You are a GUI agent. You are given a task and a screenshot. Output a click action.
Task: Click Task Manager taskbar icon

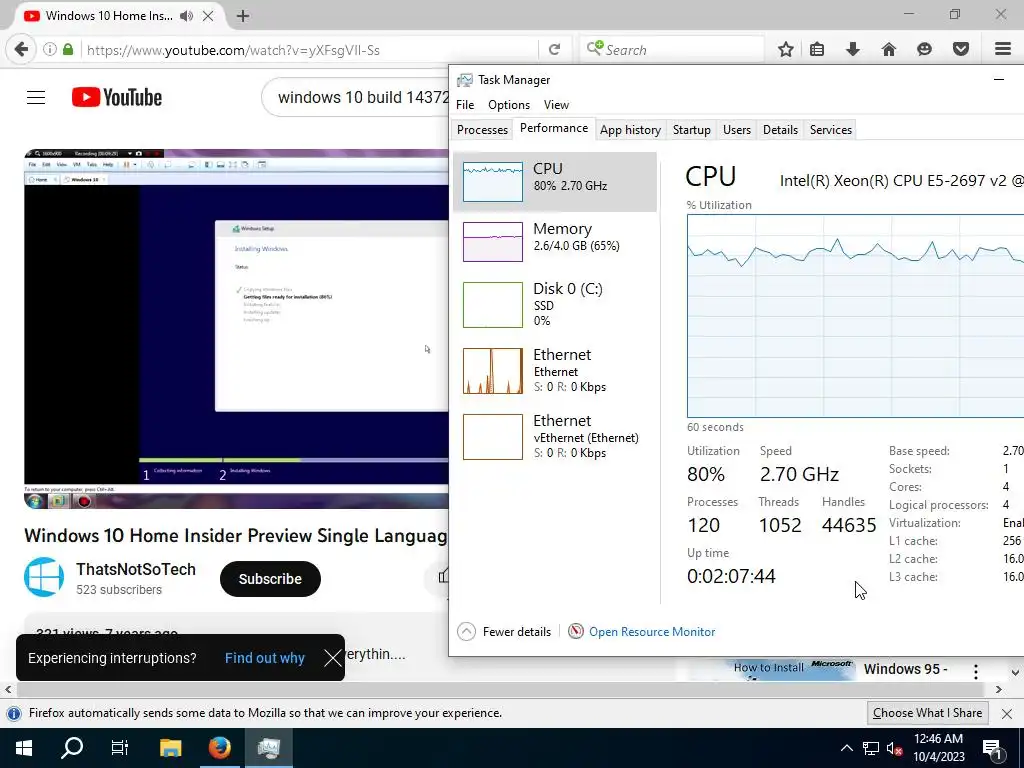[268, 748]
